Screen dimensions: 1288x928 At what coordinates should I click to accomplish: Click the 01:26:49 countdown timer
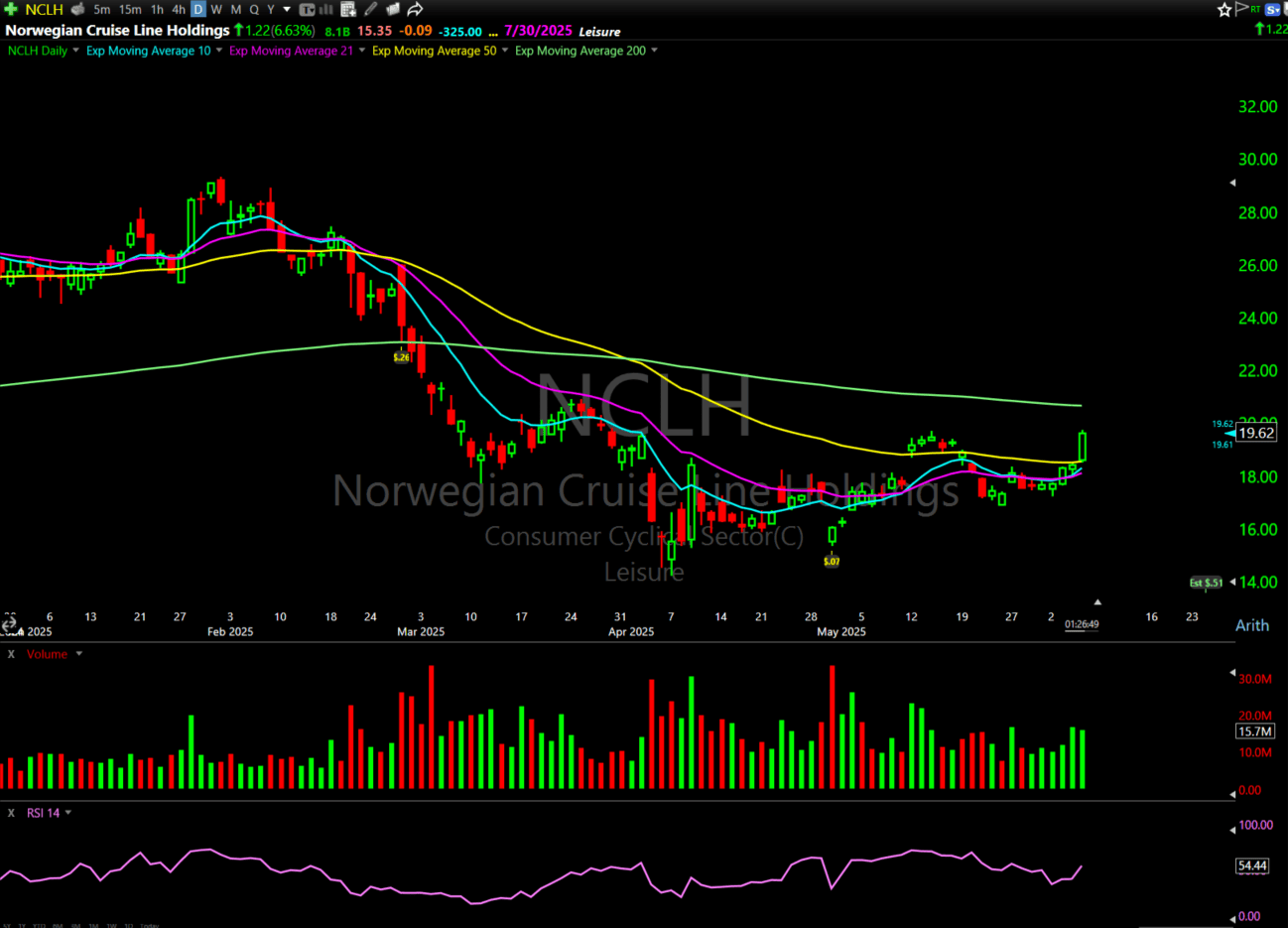1082,624
